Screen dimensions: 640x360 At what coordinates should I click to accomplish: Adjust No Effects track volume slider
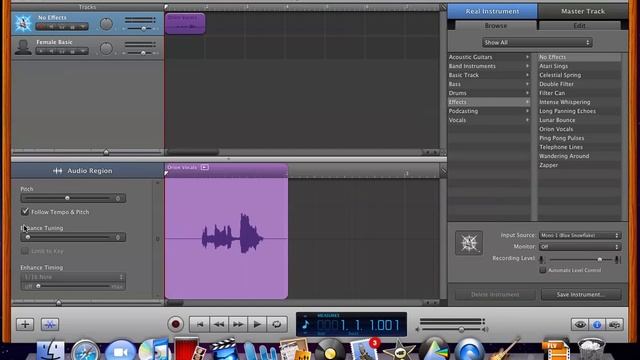point(143,29)
